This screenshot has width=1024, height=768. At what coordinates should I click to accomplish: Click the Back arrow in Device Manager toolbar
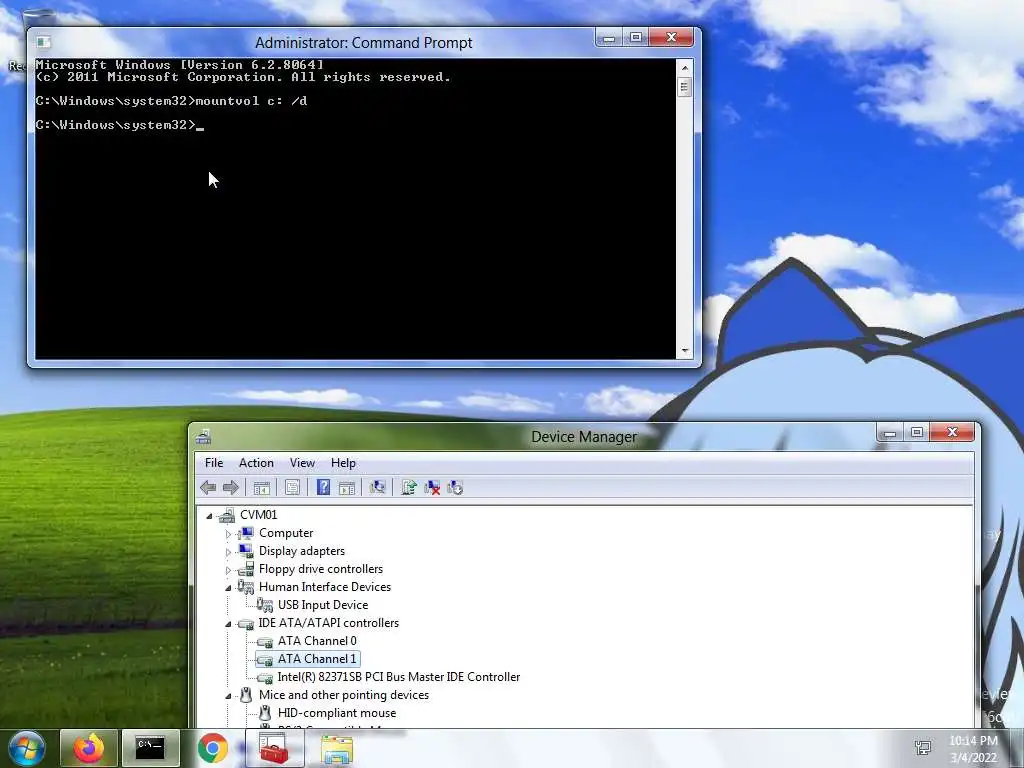point(208,487)
